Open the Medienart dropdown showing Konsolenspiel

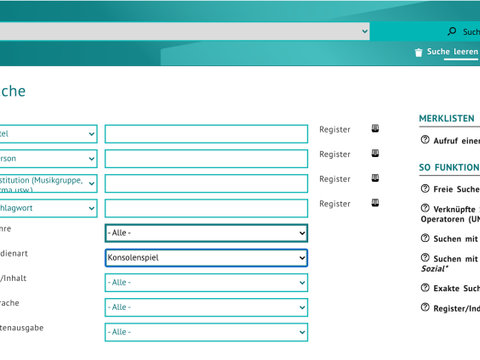(206, 258)
